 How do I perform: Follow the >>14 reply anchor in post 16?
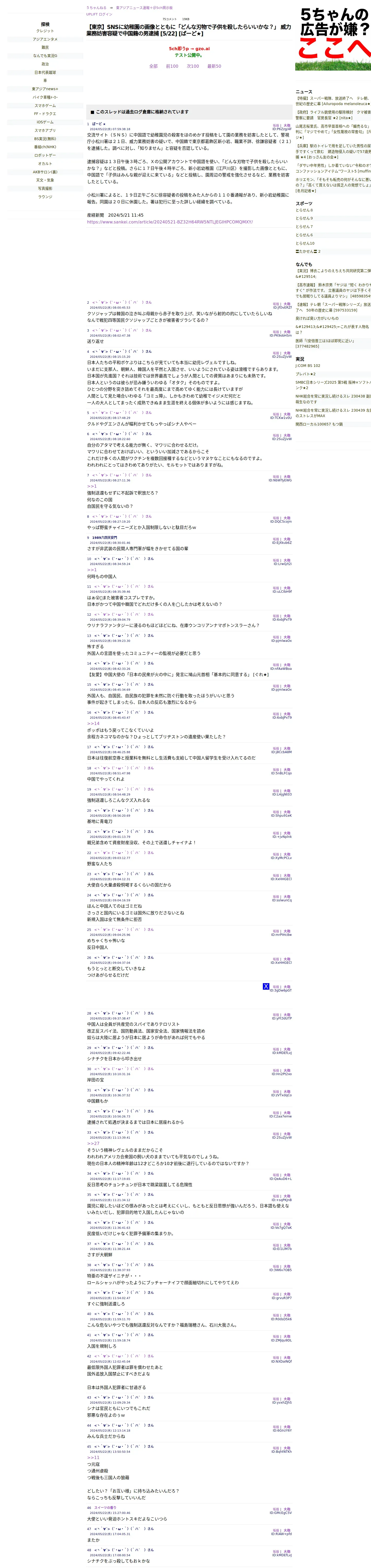pos(93,724)
